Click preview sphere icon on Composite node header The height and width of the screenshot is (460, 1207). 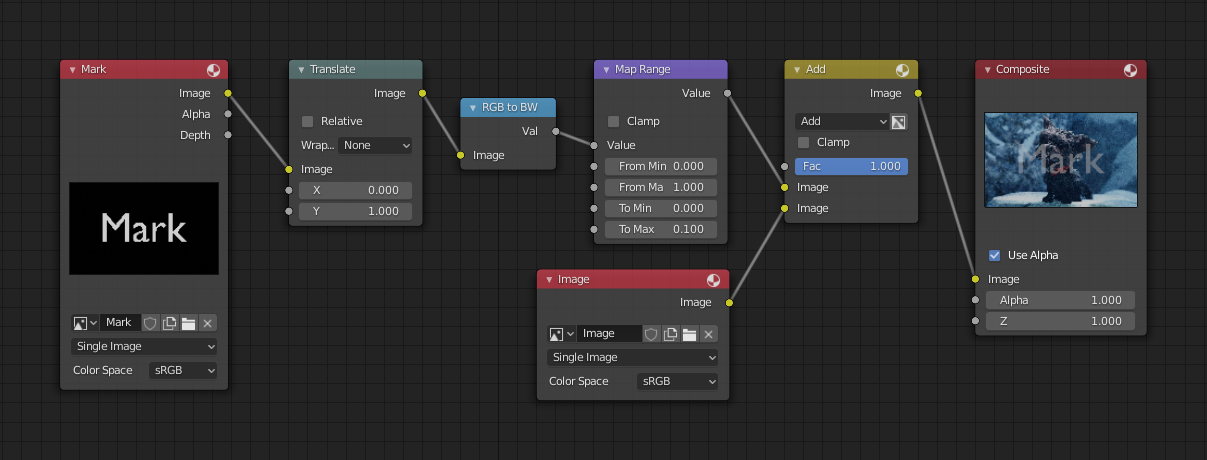pyautogui.click(x=1130, y=70)
